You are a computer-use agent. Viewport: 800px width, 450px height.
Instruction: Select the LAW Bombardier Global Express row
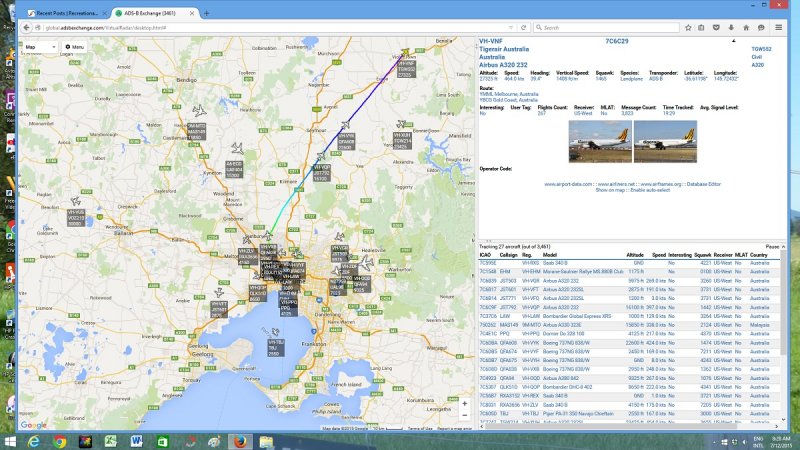click(629, 316)
